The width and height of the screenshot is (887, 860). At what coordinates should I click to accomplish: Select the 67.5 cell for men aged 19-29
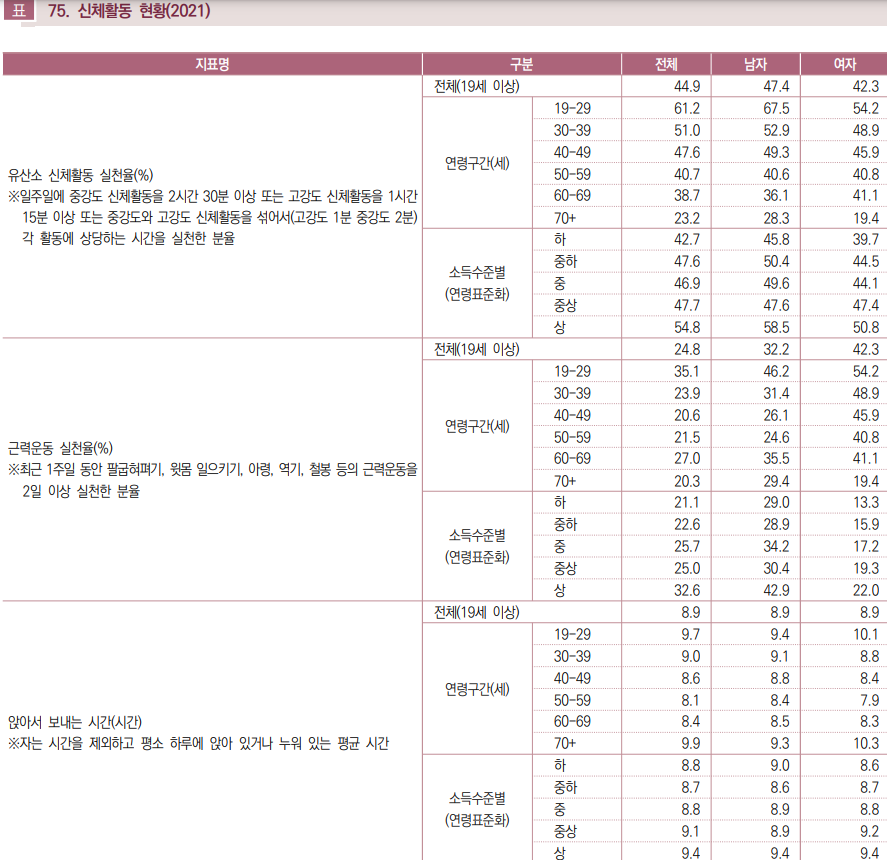tap(776, 109)
